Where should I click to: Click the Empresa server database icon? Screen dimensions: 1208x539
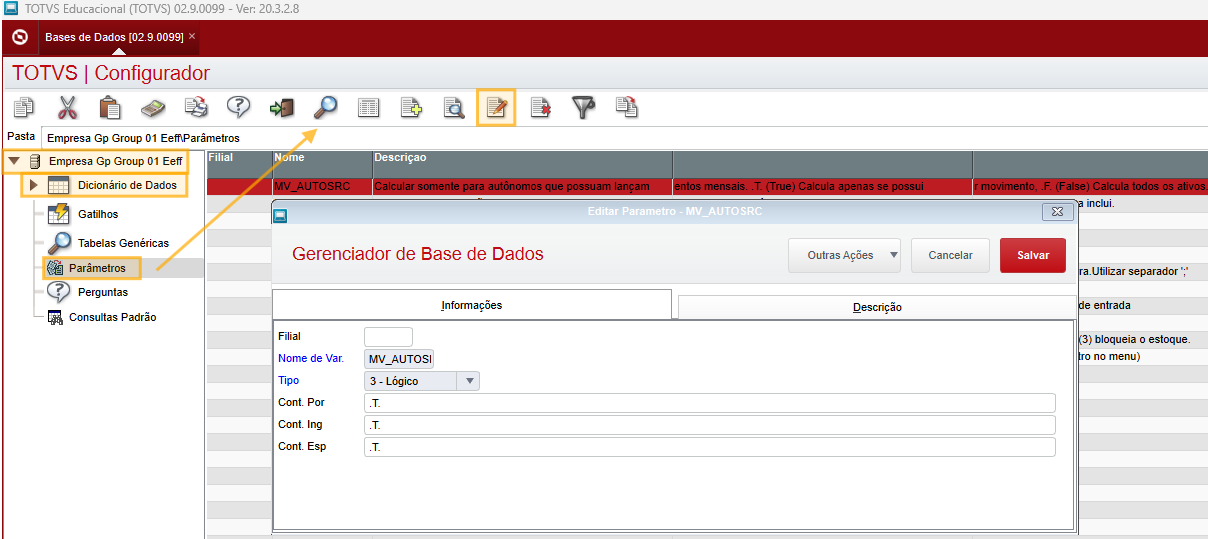(x=35, y=161)
